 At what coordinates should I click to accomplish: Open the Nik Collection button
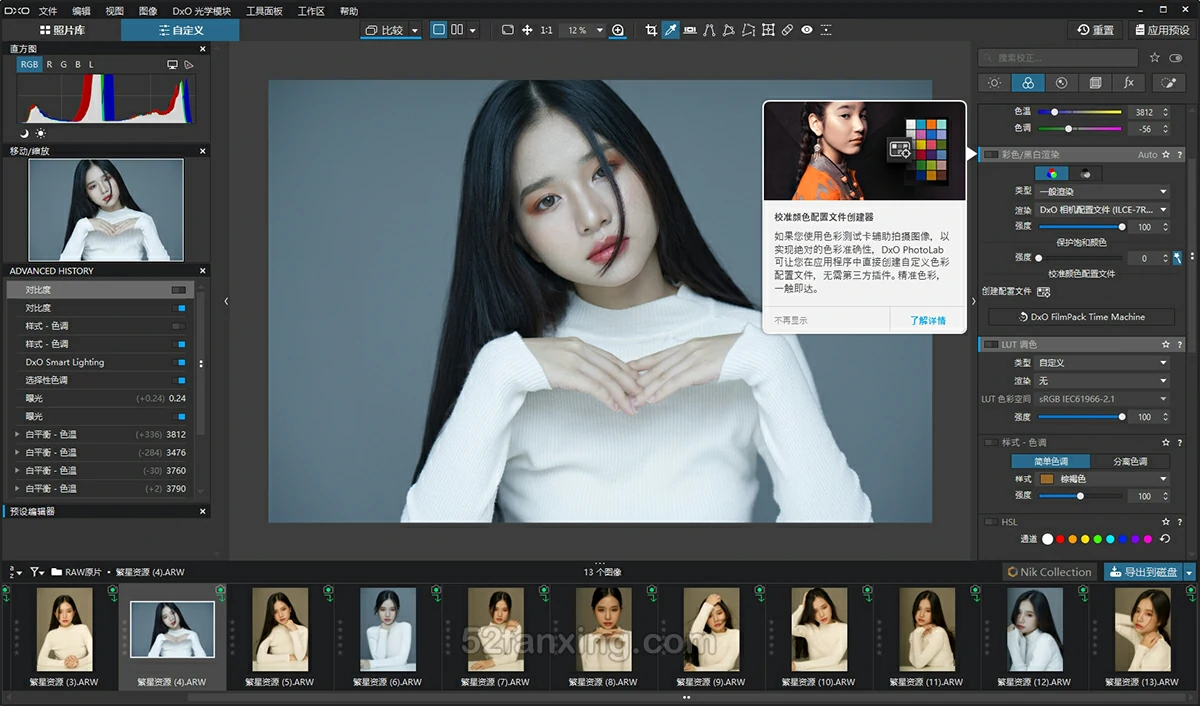[x=1049, y=572]
